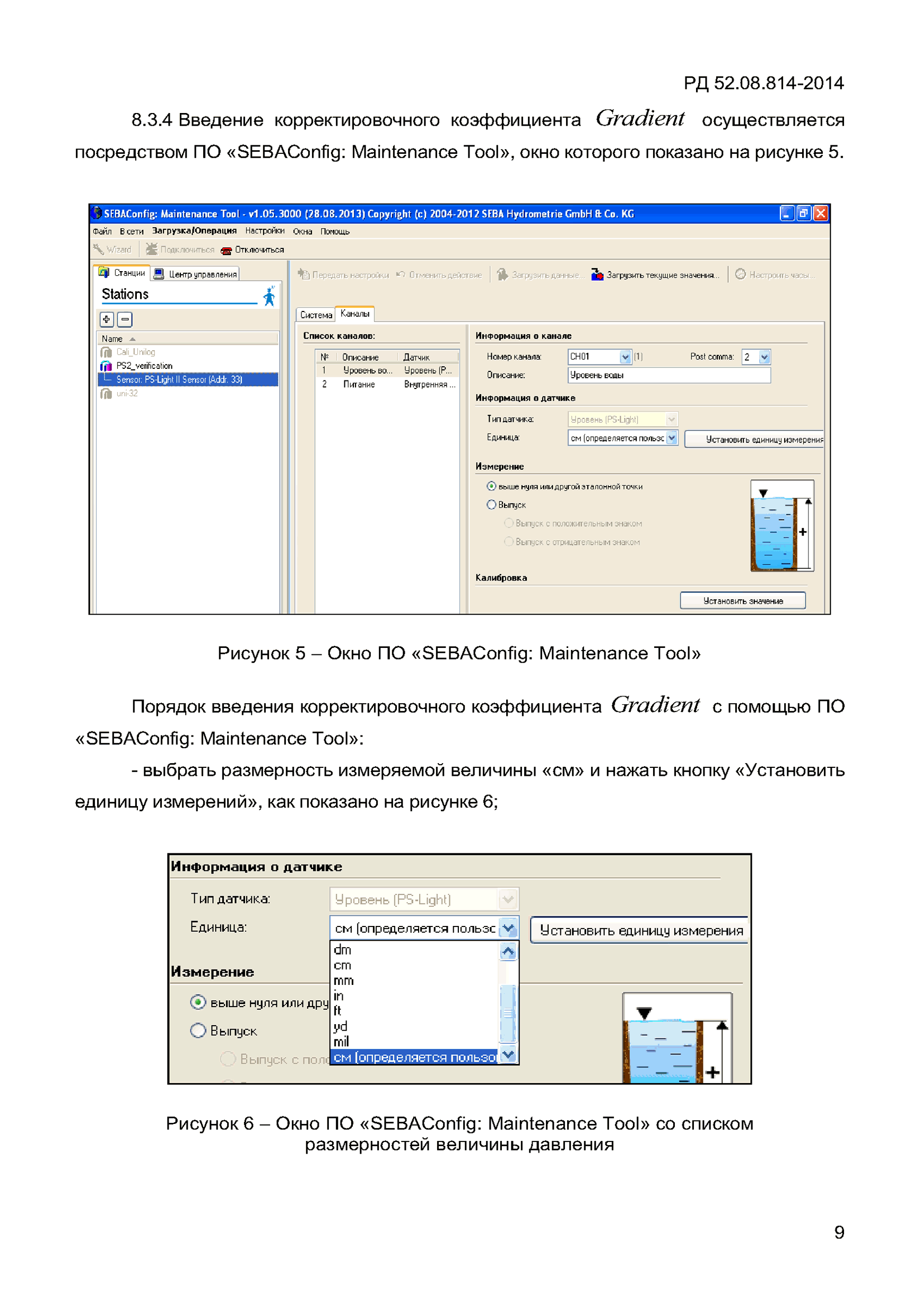Expand all stations with plus button
The width and height of the screenshot is (921, 1316).
[107, 319]
